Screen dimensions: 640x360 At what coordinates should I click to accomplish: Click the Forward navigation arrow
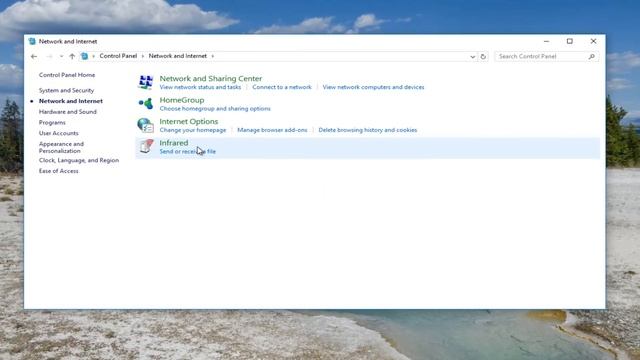click(x=49, y=56)
